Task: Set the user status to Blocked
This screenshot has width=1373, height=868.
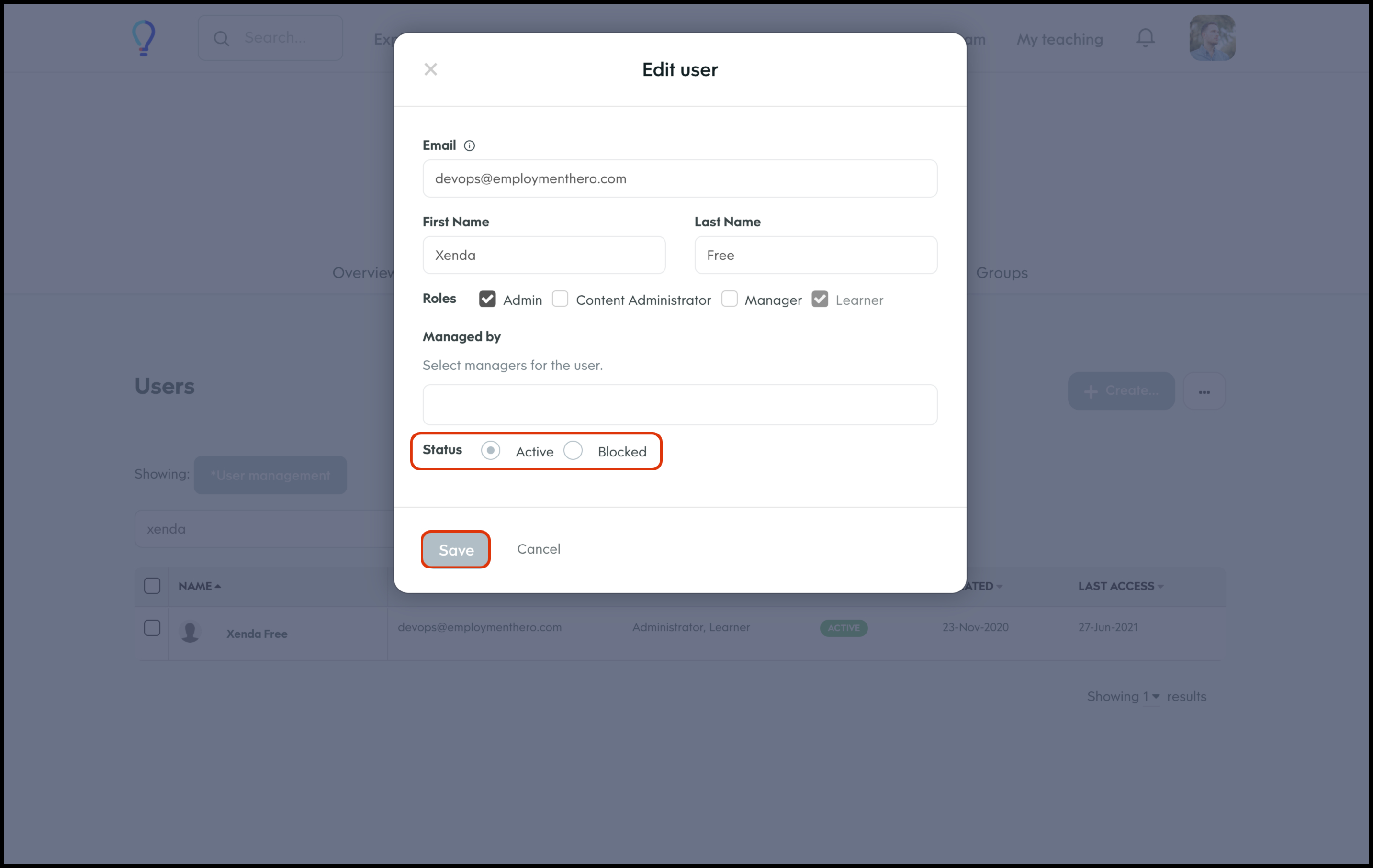Action: click(x=573, y=451)
